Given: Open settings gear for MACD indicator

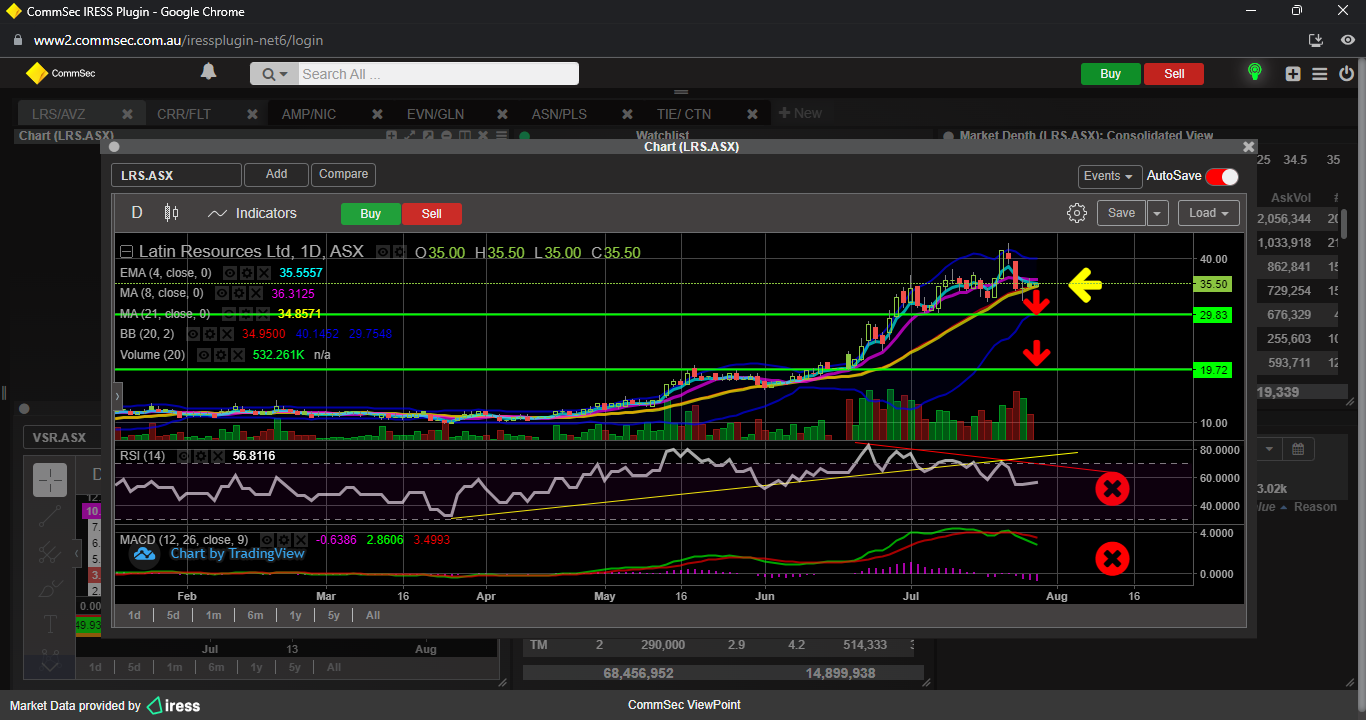Looking at the screenshot, I should tap(284, 540).
